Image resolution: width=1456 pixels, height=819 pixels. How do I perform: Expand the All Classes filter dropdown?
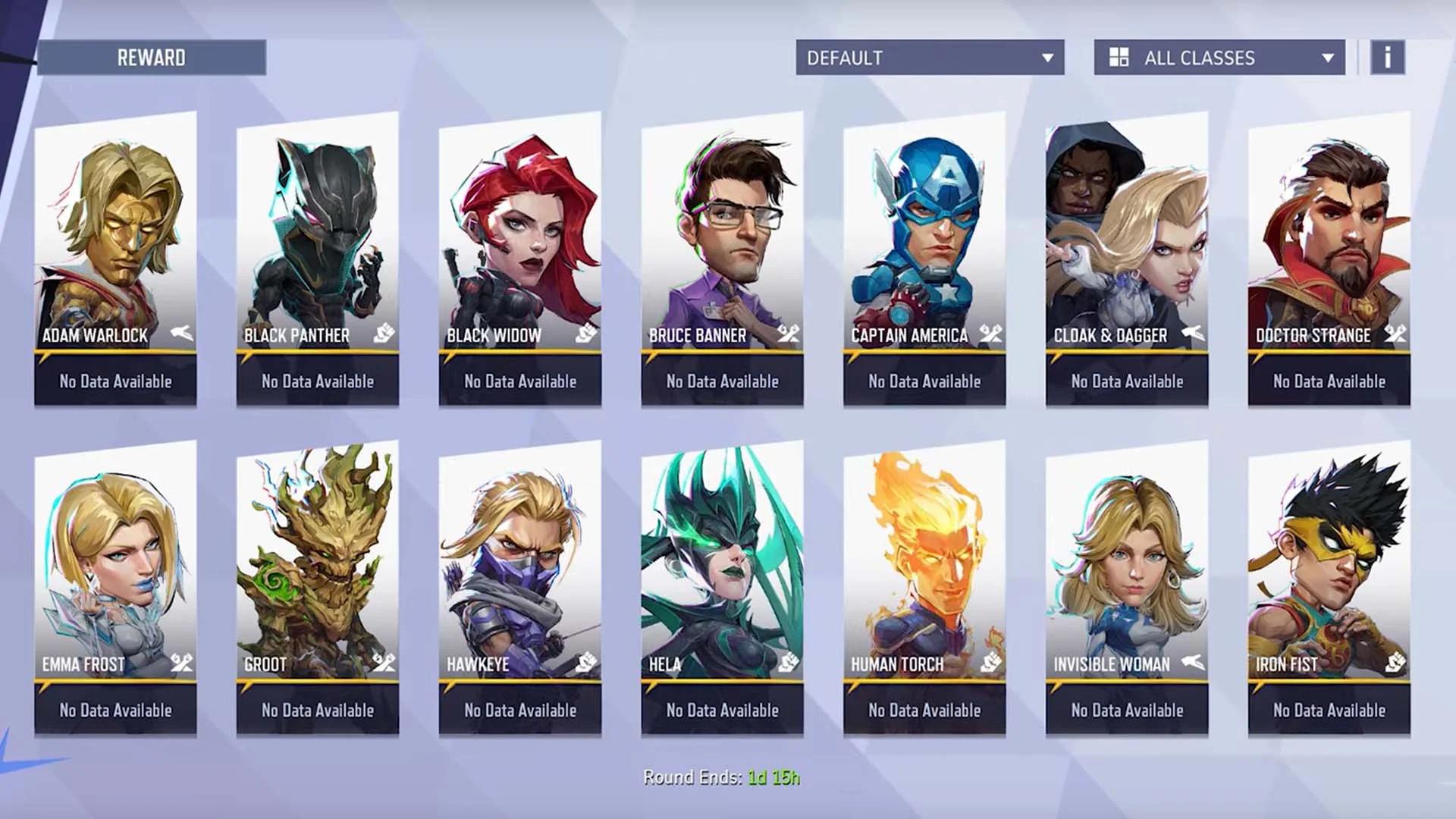(x=1219, y=58)
